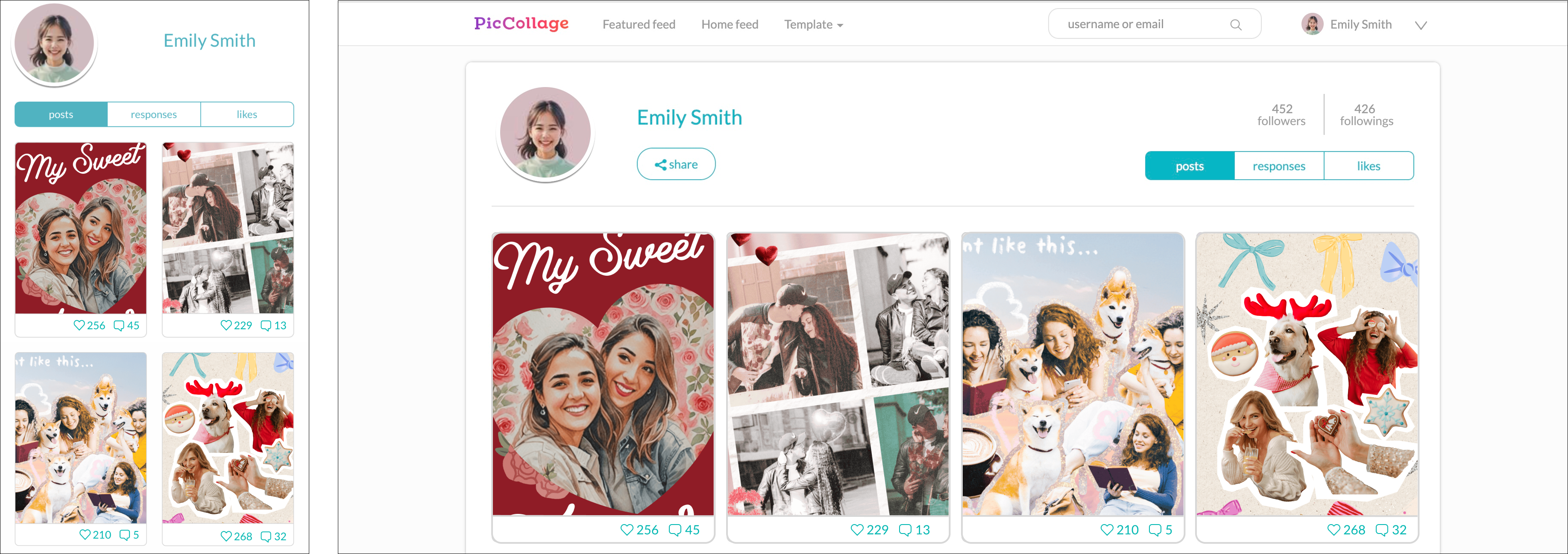Open the Template dropdown menu
The height and width of the screenshot is (554, 1568).
[813, 24]
